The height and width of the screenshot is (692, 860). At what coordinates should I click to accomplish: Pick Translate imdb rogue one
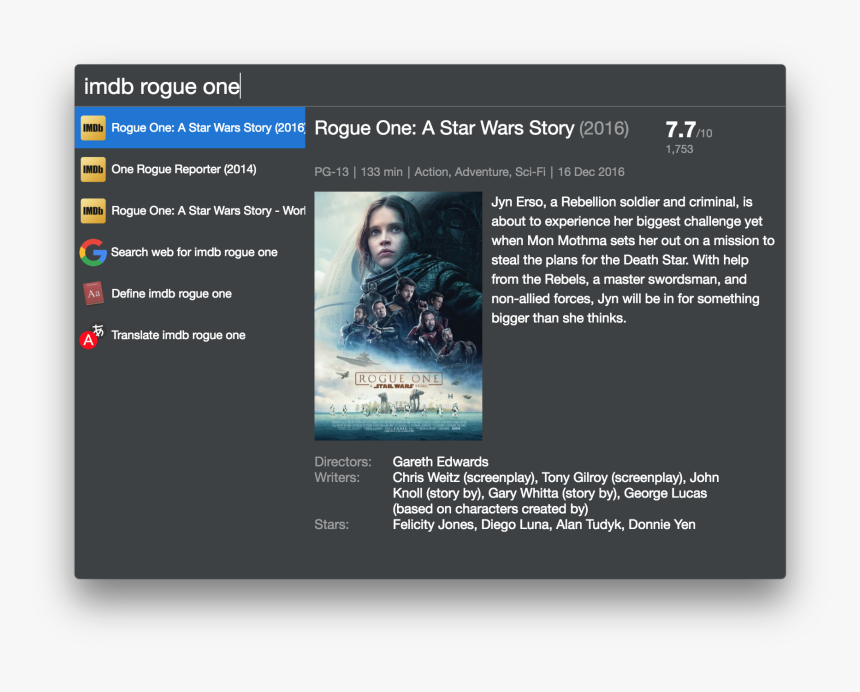coord(190,336)
